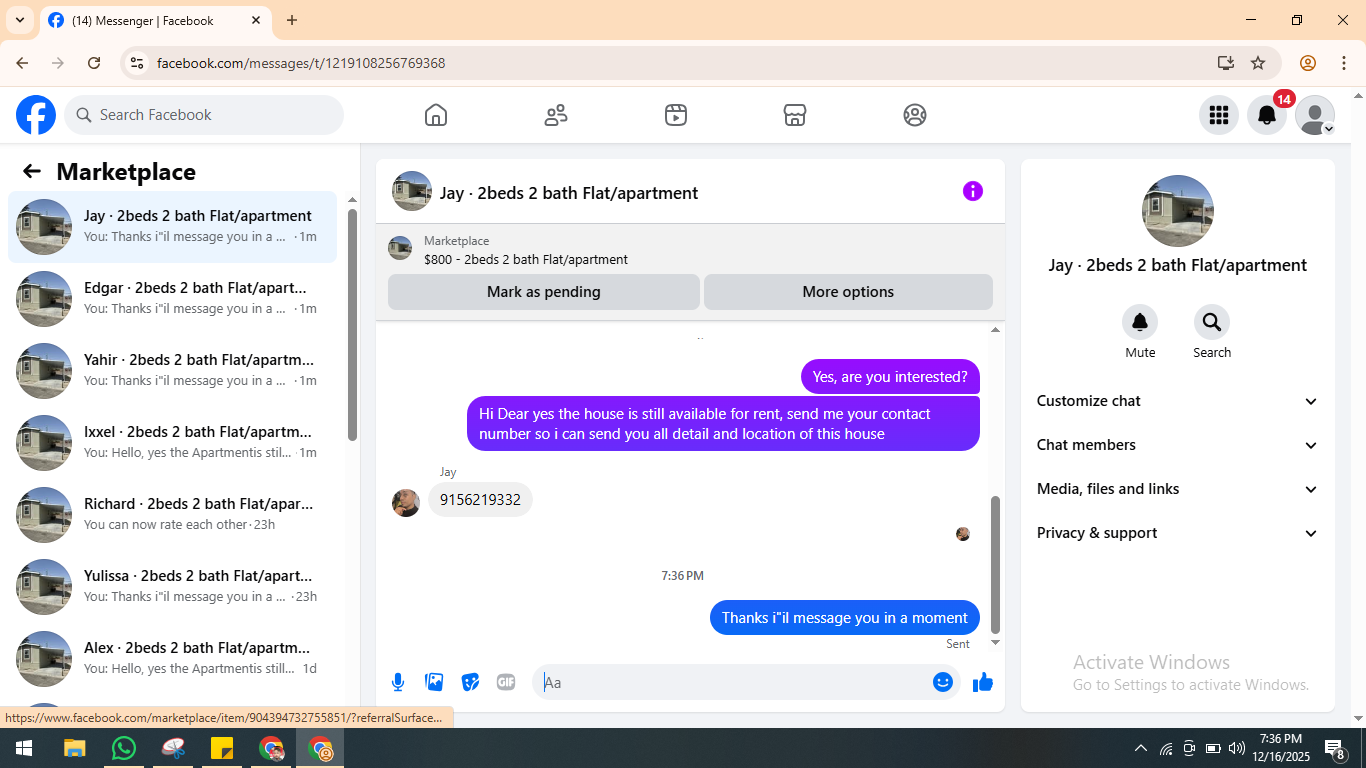Click Jay's profile photo beside 9156219332

click(406, 502)
